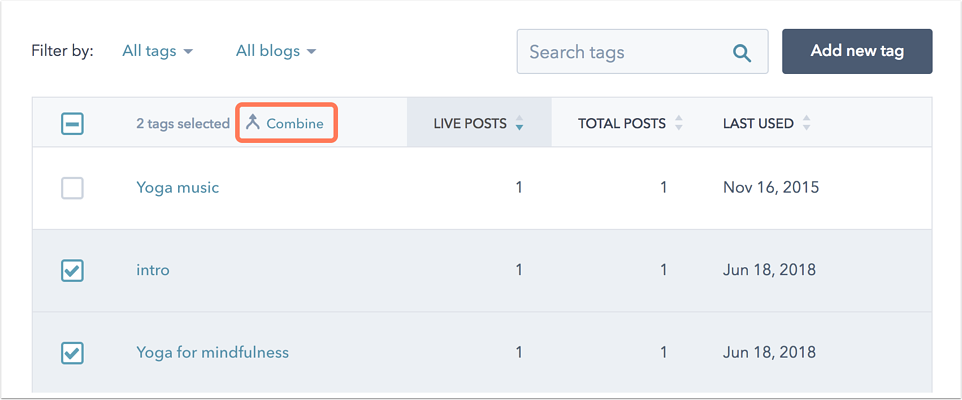
Task: Click the Live Posts column header
Action: point(479,123)
